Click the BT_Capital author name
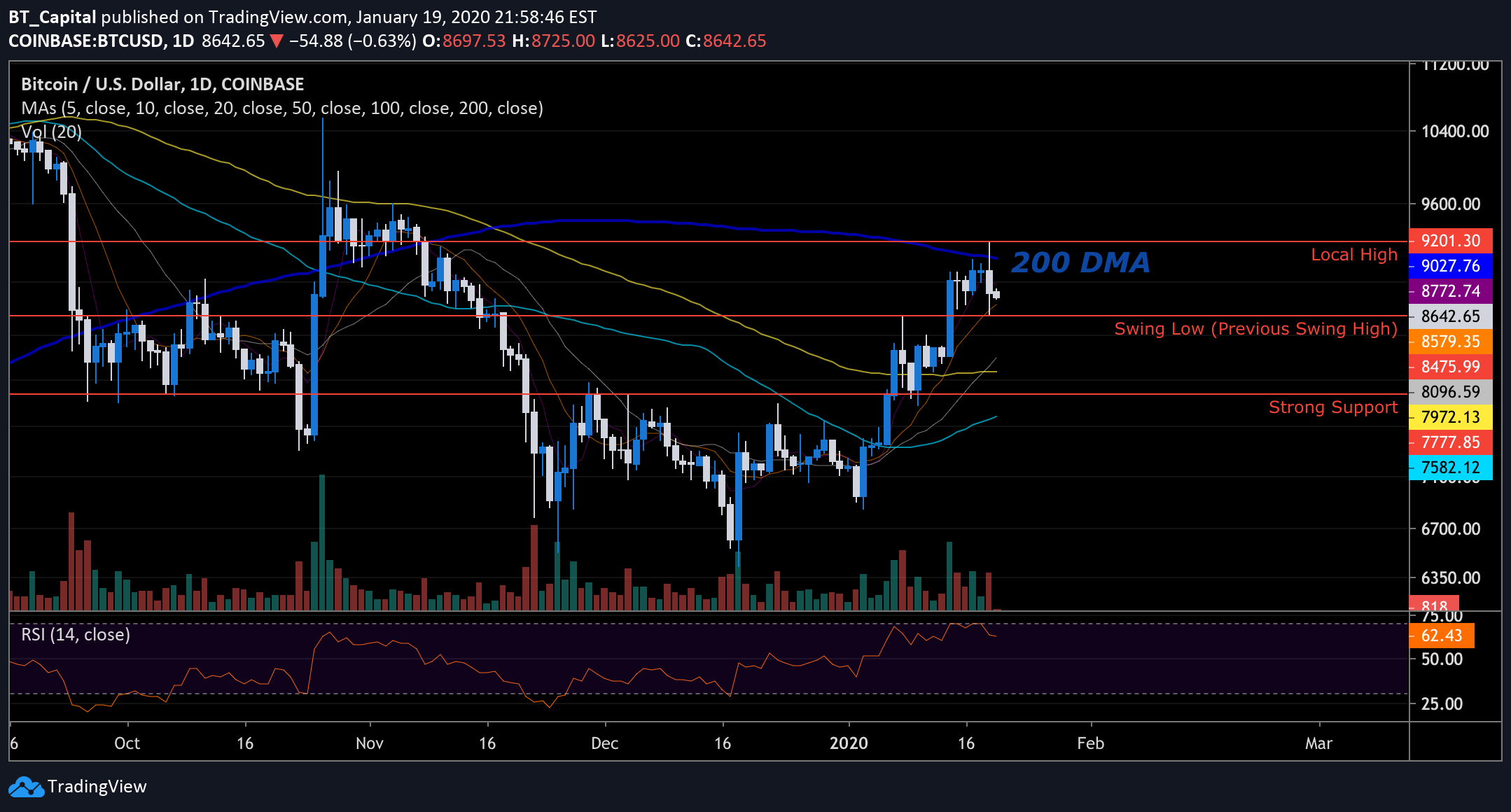Screen dimensions: 1511x812 52,17
